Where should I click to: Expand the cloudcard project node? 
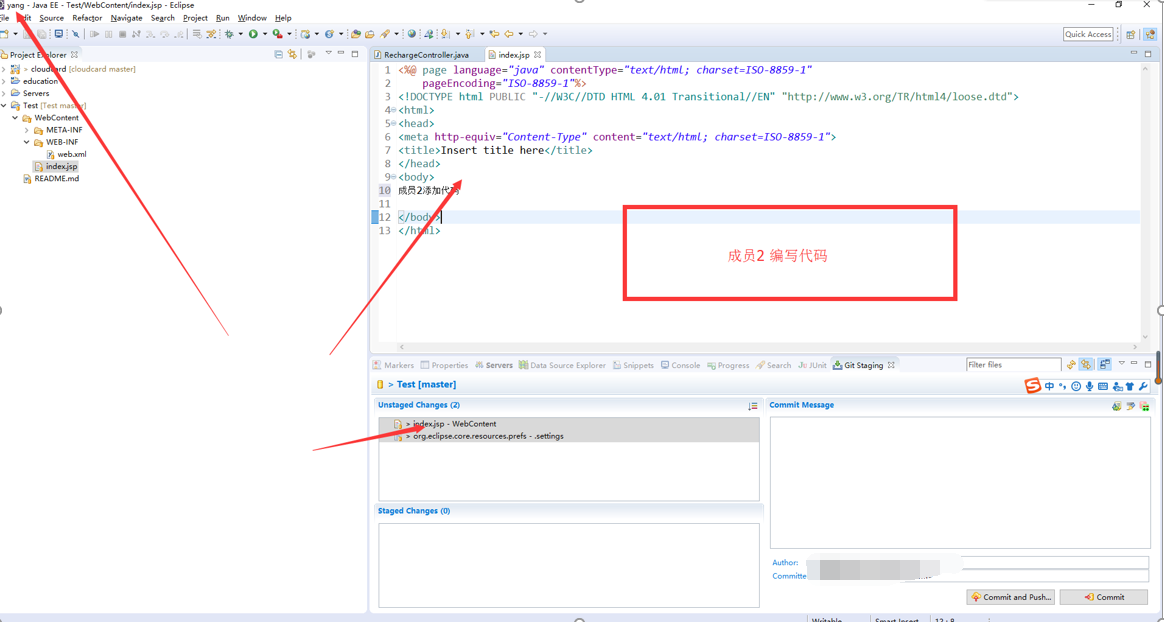4,69
